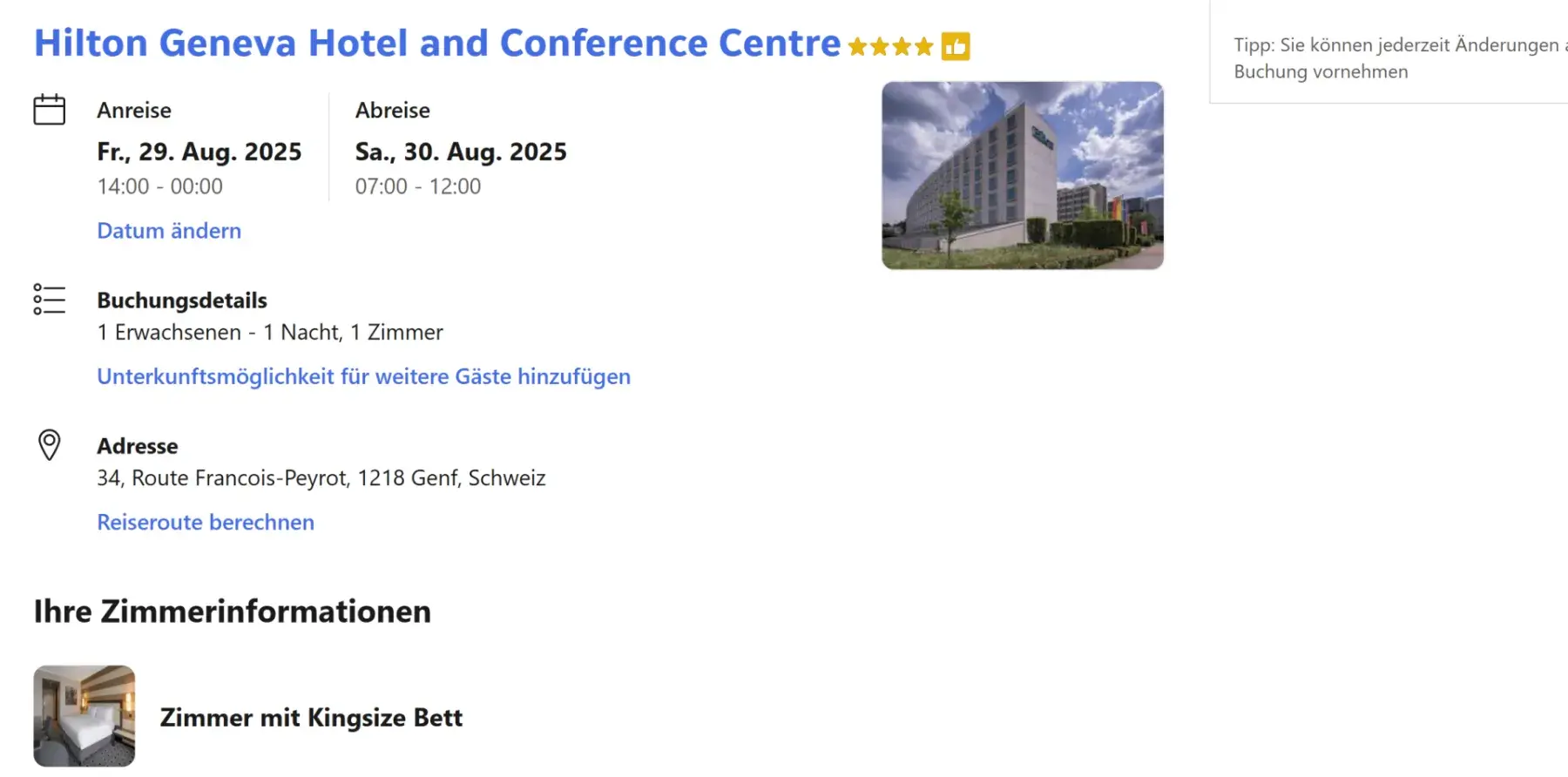
Task: Click the yellow thumbs-up badge icon
Action: tap(956, 46)
